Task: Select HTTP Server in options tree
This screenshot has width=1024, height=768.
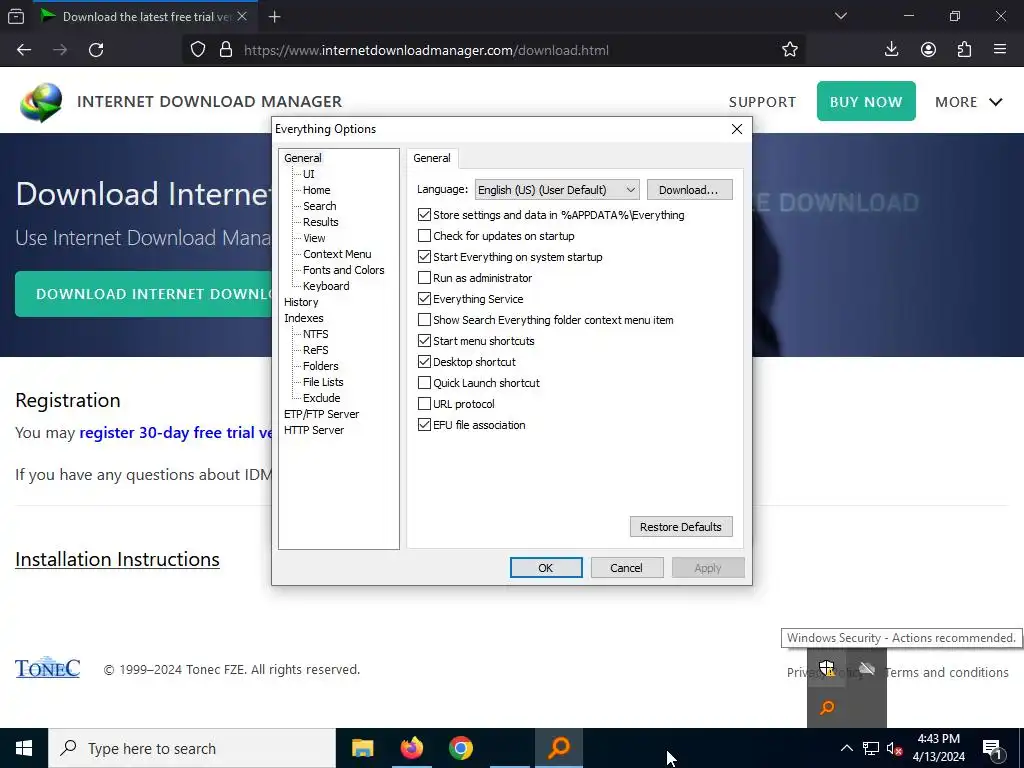Action: [314, 430]
